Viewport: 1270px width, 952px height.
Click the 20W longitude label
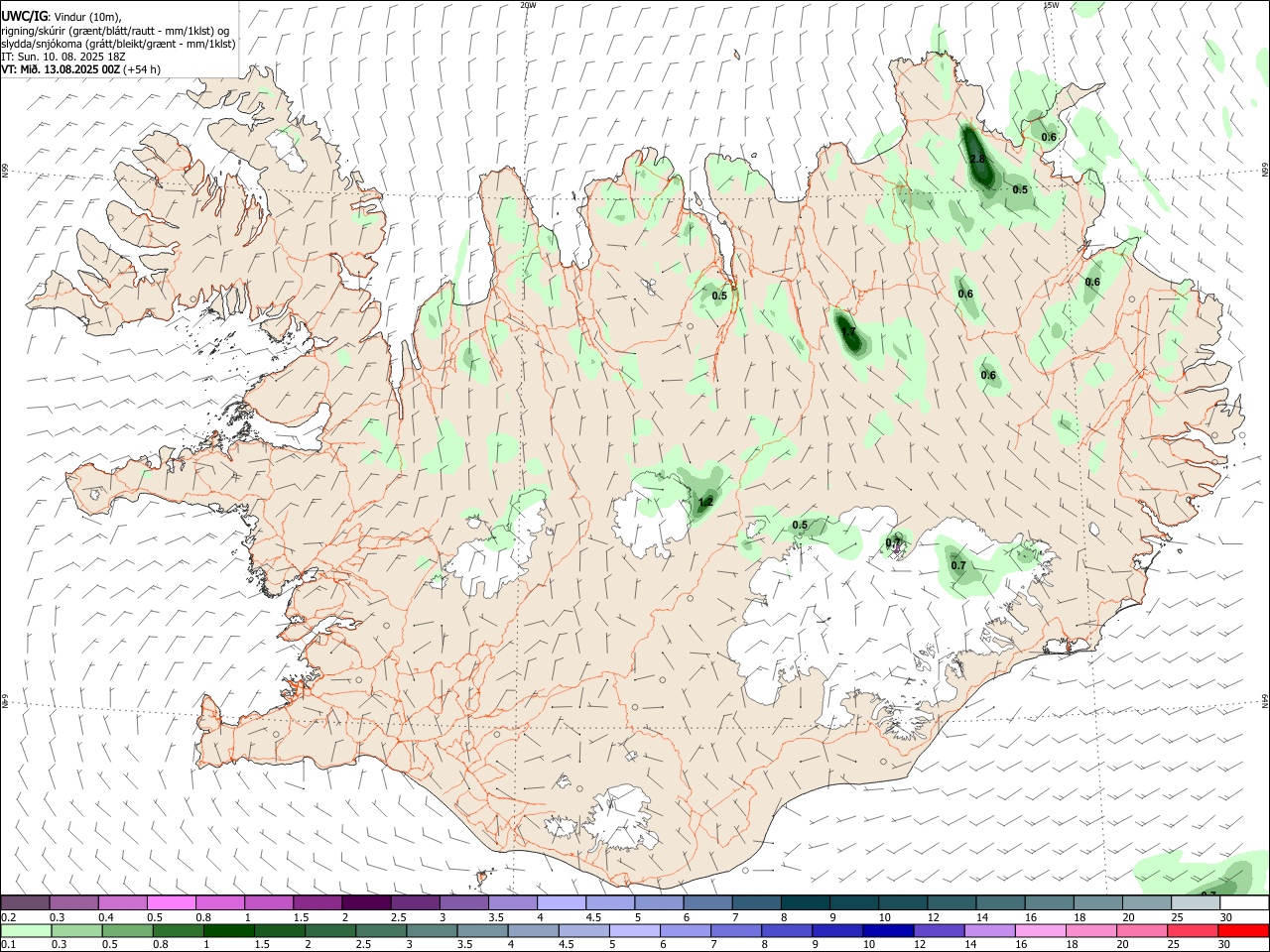[529, 5]
